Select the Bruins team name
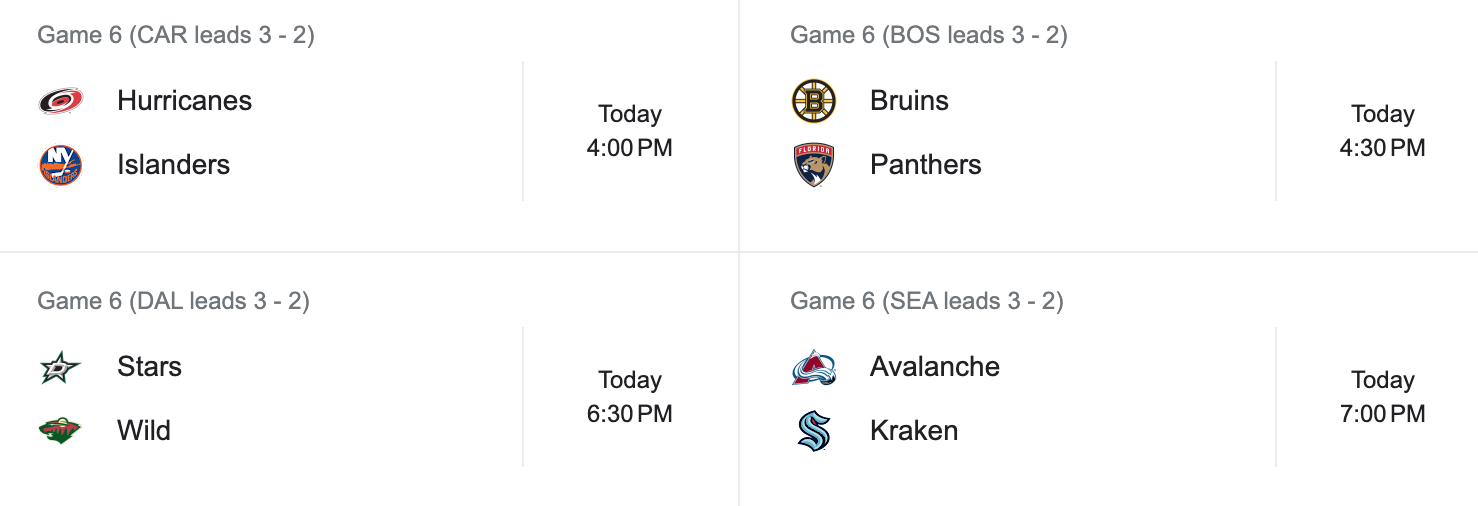The width and height of the screenshot is (1478, 506). 909,101
